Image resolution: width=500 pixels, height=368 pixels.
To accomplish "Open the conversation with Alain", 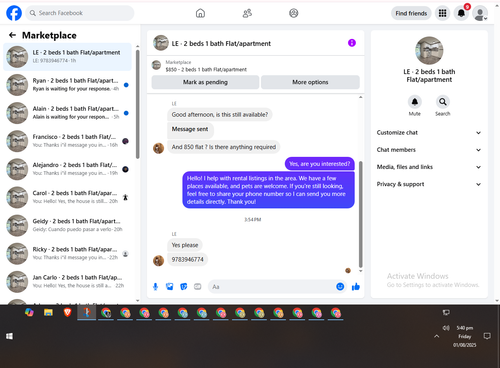I will pos(68,113).
